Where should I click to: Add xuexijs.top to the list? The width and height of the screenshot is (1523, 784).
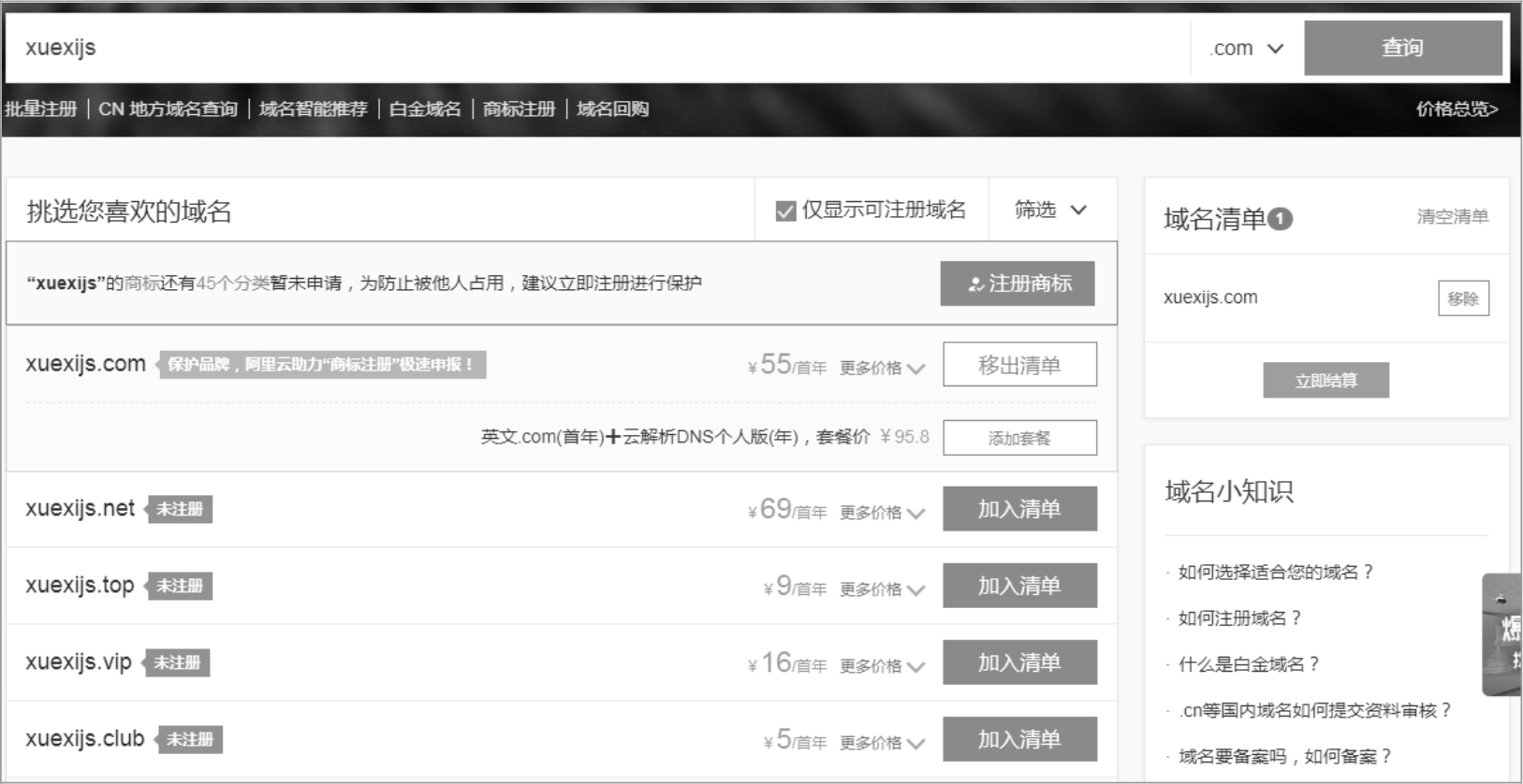[1019, 586]
